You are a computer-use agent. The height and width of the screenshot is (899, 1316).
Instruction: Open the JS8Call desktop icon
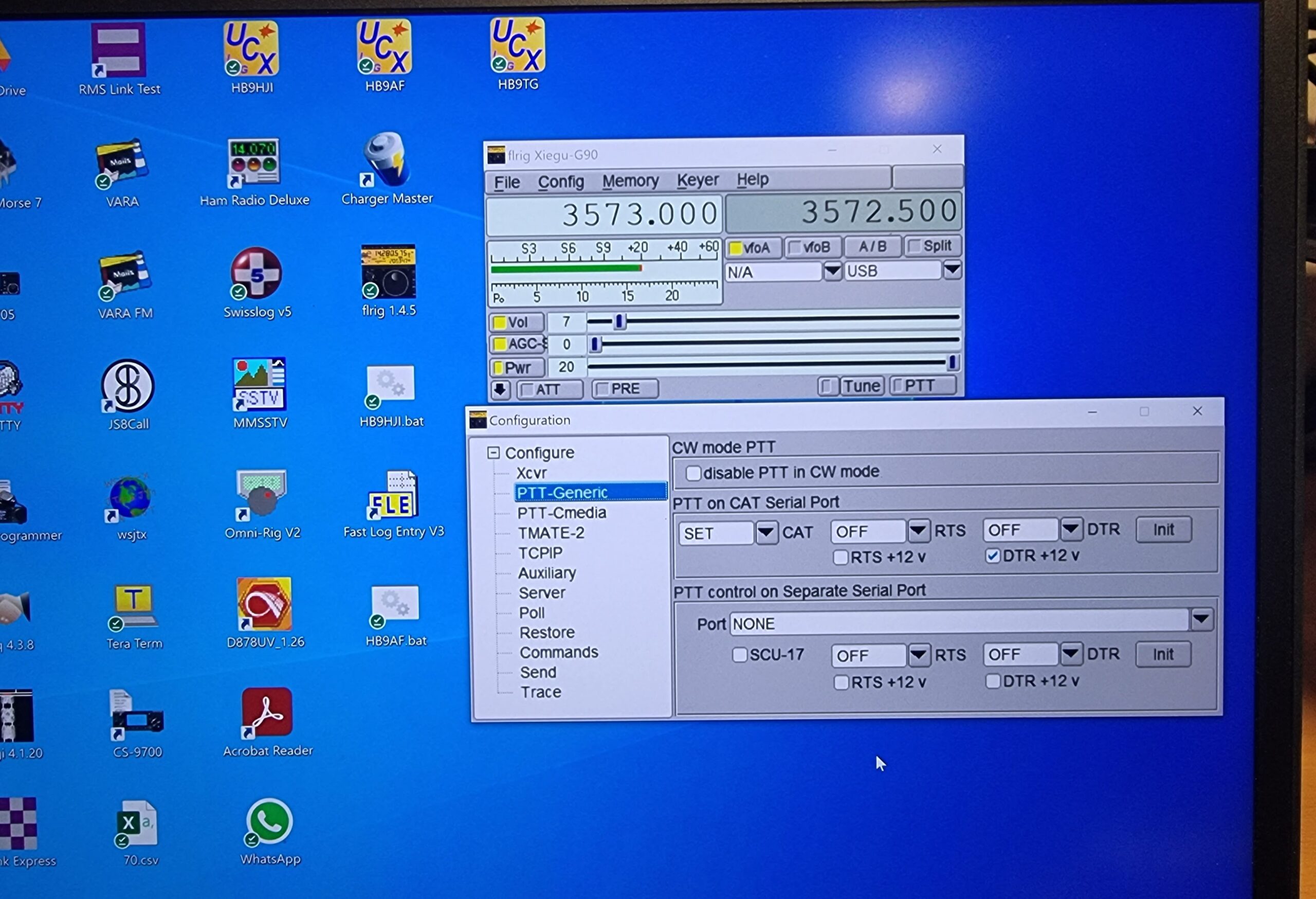tap(127, 386)
